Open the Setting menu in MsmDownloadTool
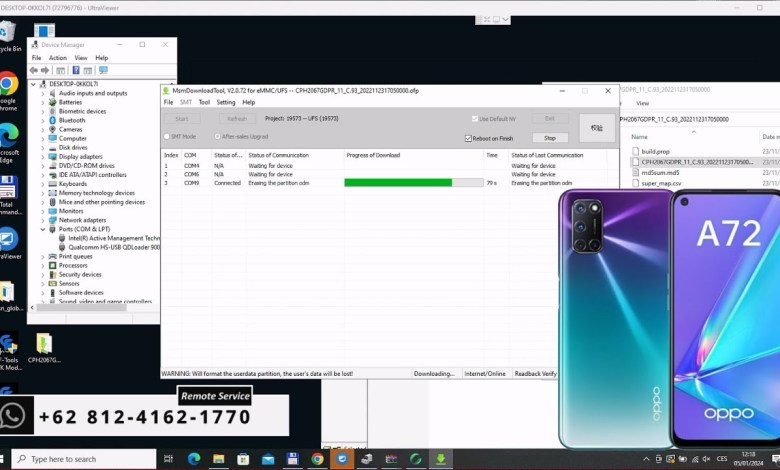 click(x=226, y=102)
